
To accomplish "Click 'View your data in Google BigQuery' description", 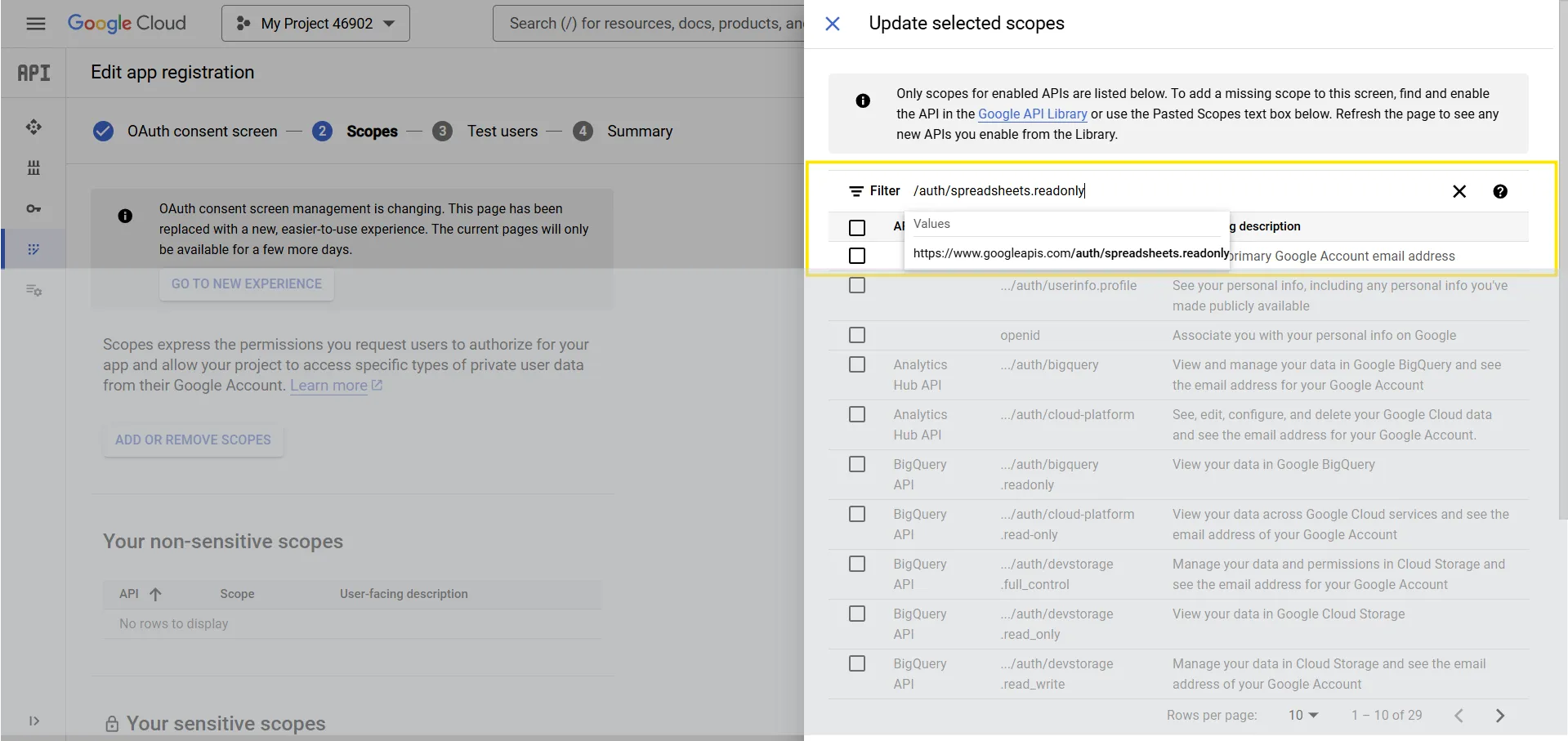I will tap(1274, 465).
